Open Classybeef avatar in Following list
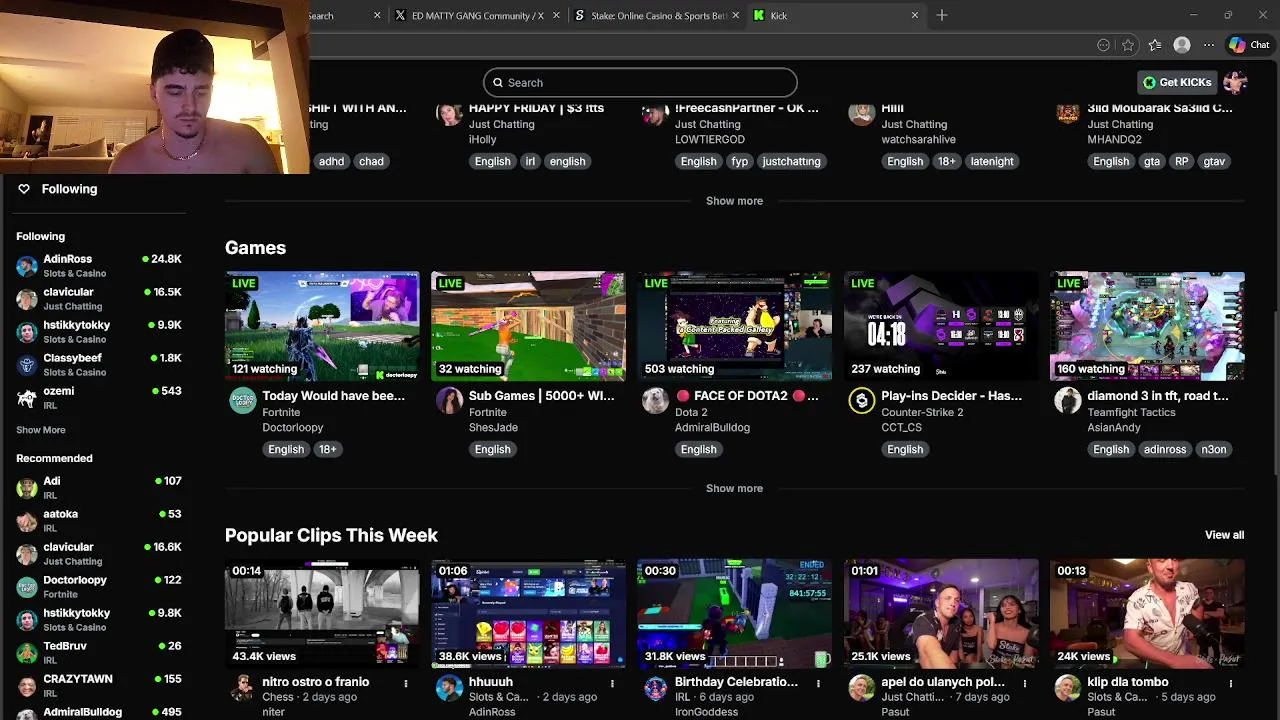This screenshot has height=720, width=1280. pyautogui.click(x=27, y=365)
